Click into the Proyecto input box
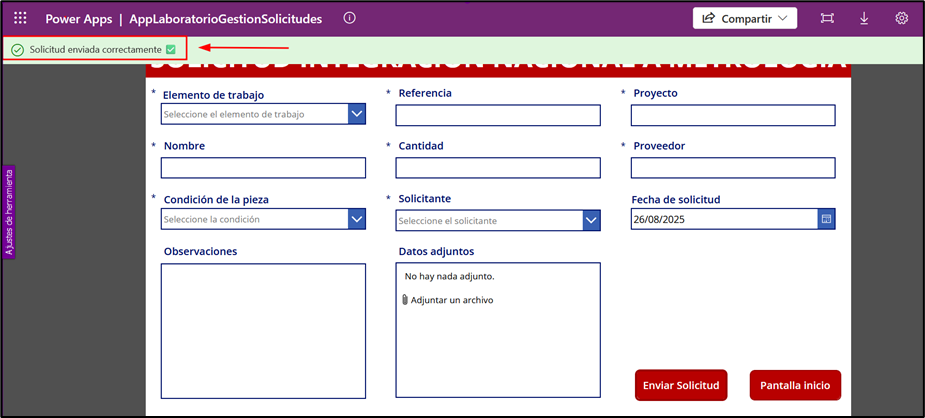 (732, 115)
